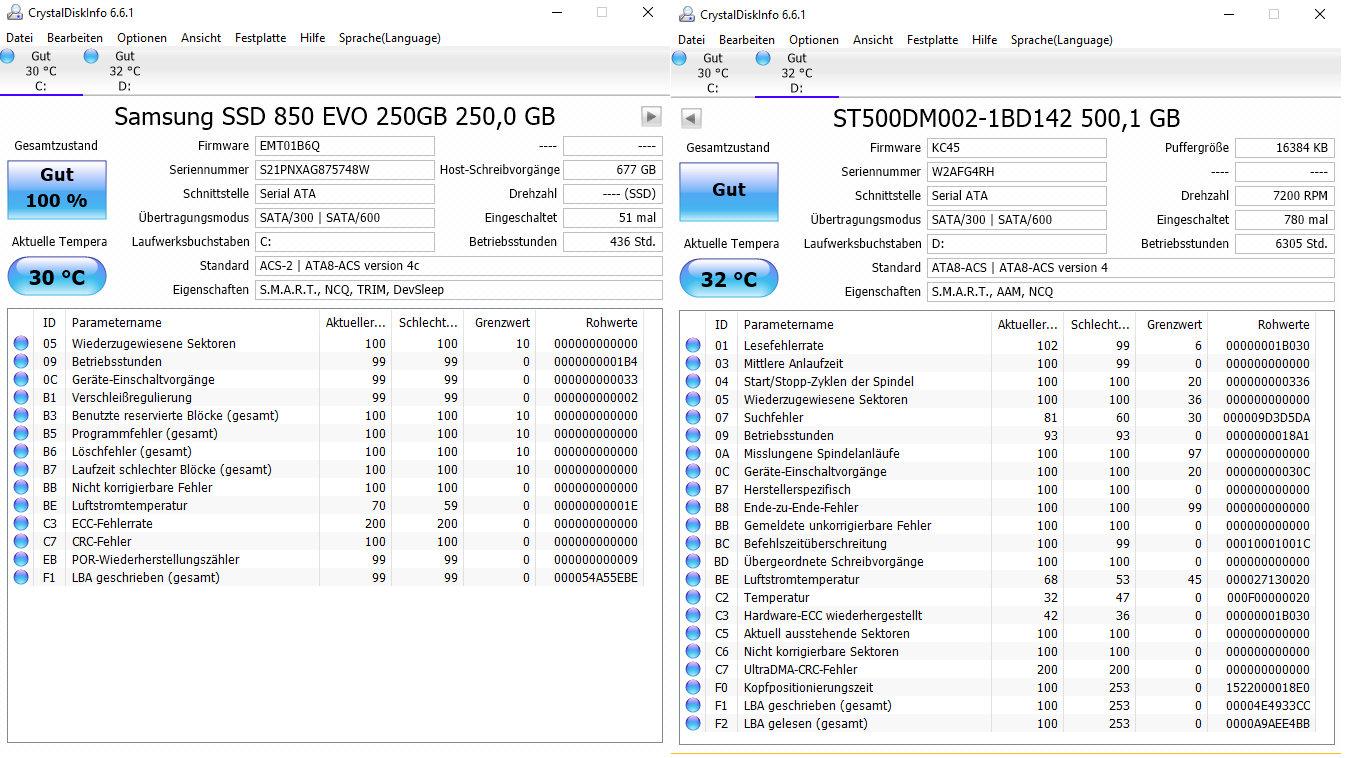The height and width of the screenshot is (758, 1348).
Task: Click status orb for Temperatur row C2
Action: coord(693,597)
